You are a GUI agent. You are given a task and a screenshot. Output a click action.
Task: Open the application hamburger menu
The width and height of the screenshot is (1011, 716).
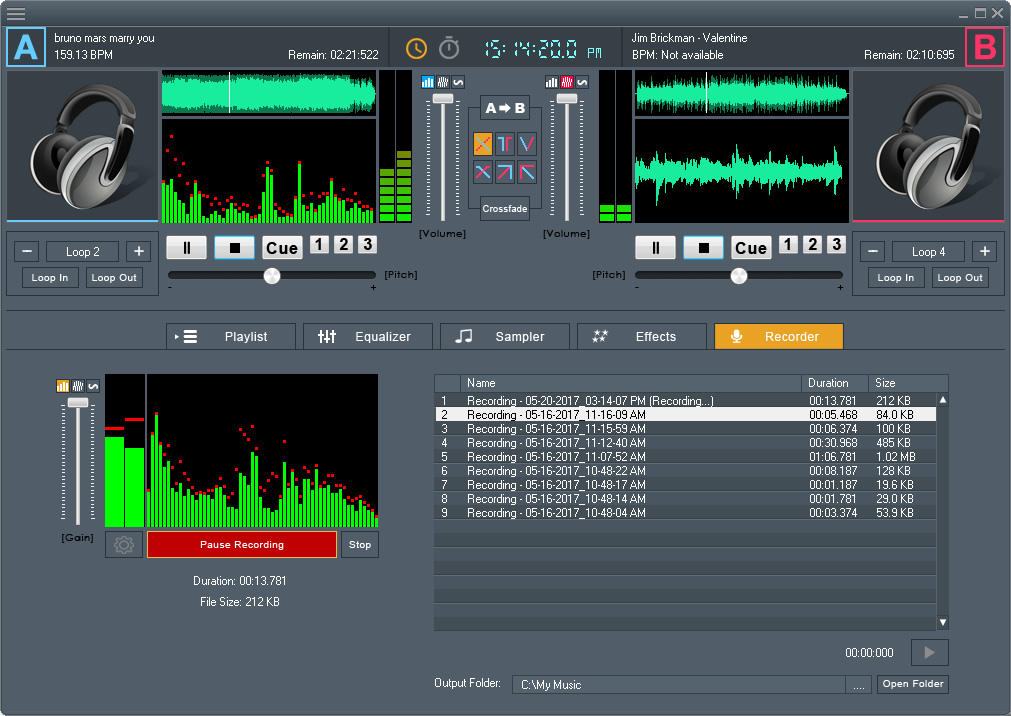(16, 15)
